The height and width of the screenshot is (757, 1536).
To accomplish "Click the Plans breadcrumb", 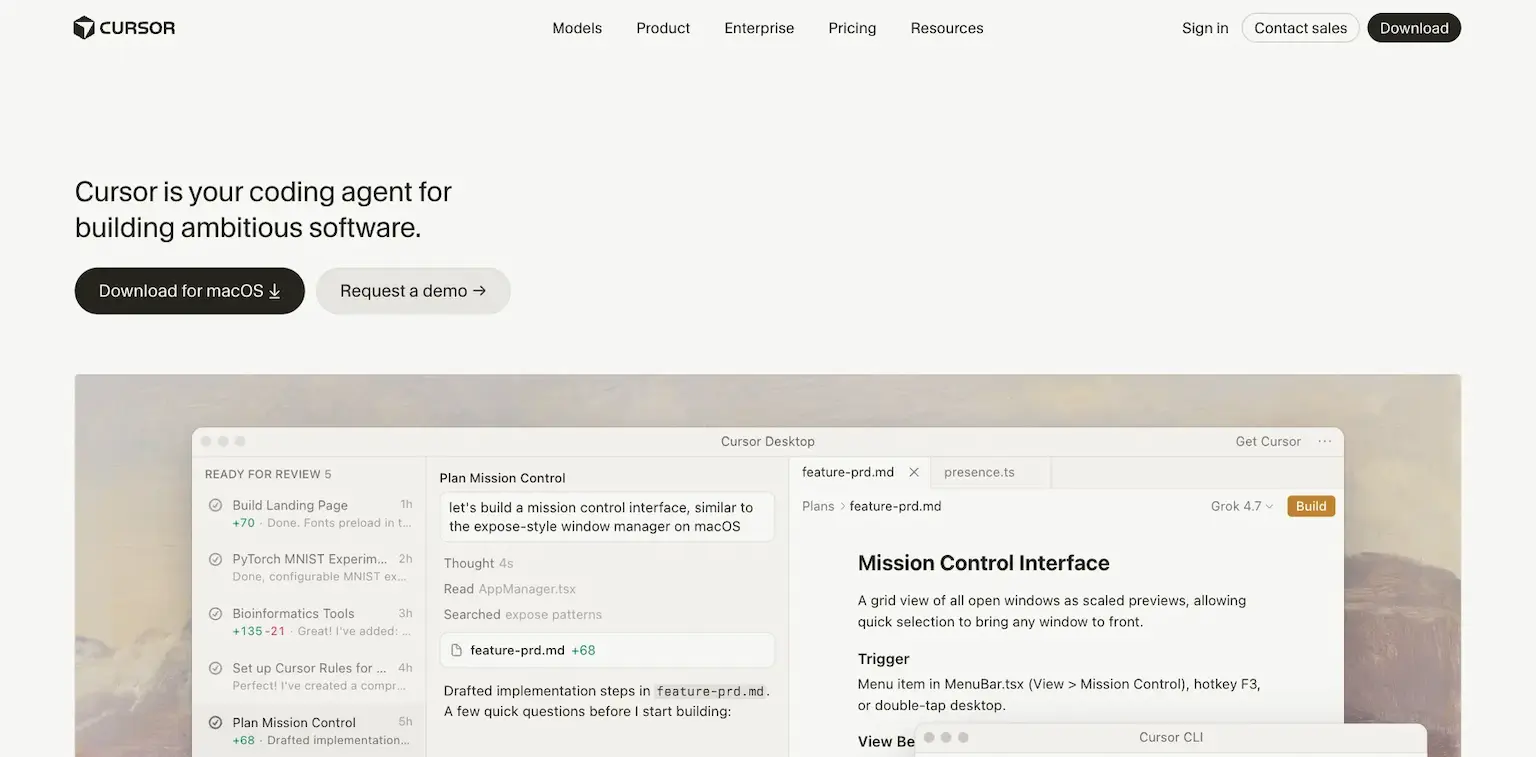I will (x=818, y=506).
